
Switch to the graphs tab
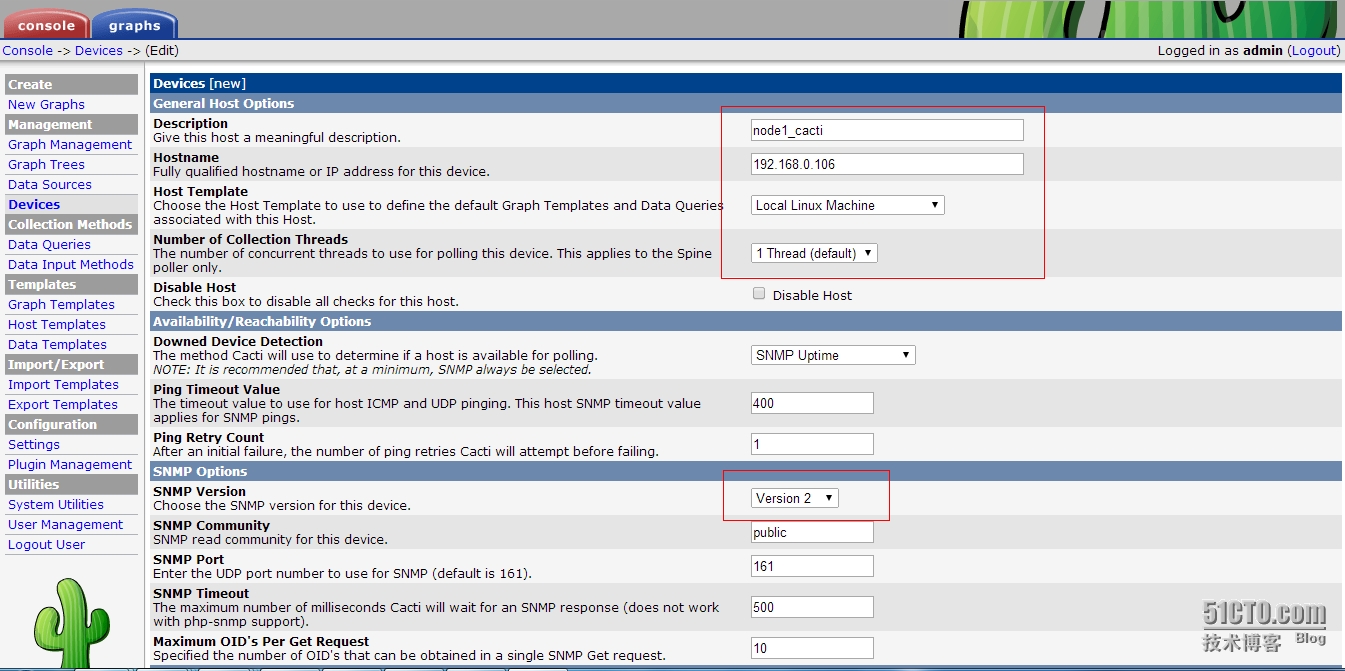(x=134, y=24)
